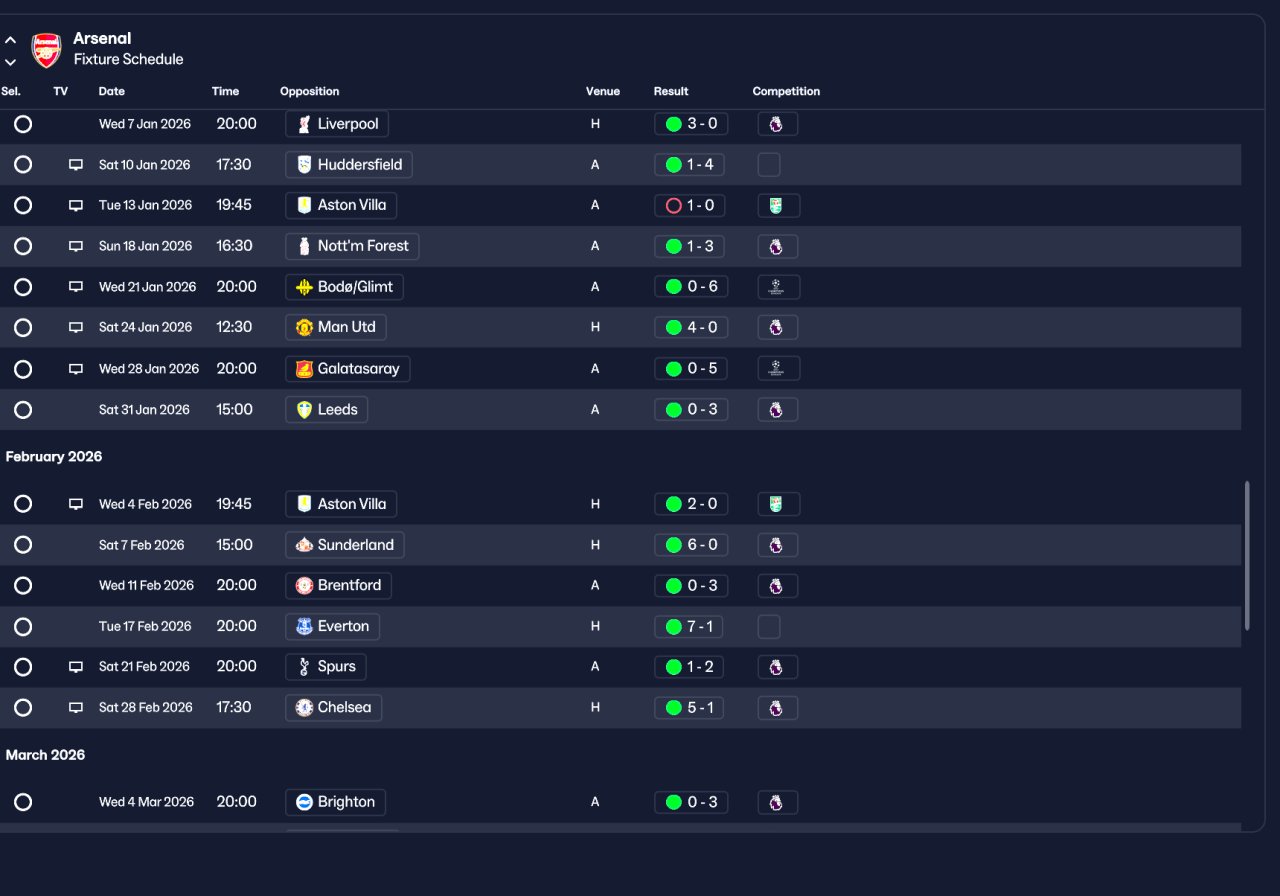
Task: View the 0 - 6 result against Bodø/Glimt
Action: pos(691,287)
